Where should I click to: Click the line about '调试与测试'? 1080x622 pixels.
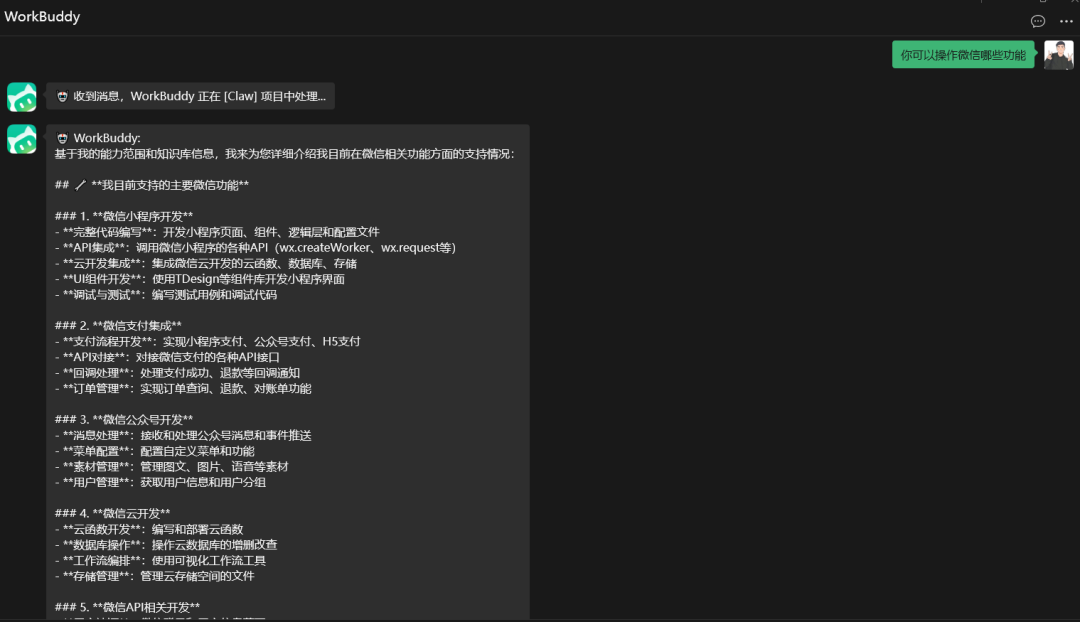click(x=166, y=295)
